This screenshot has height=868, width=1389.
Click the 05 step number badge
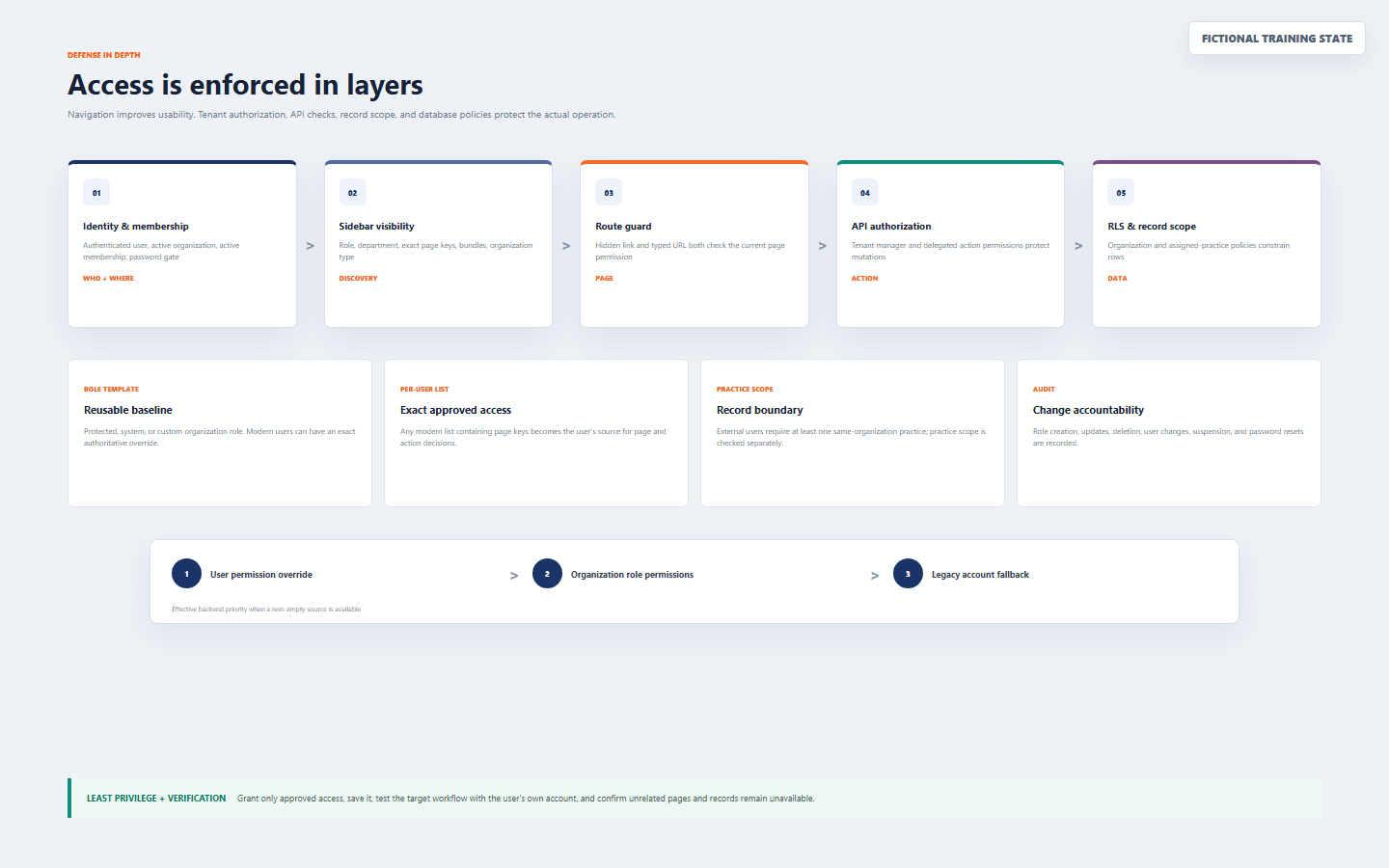(x=1121, y=193)
